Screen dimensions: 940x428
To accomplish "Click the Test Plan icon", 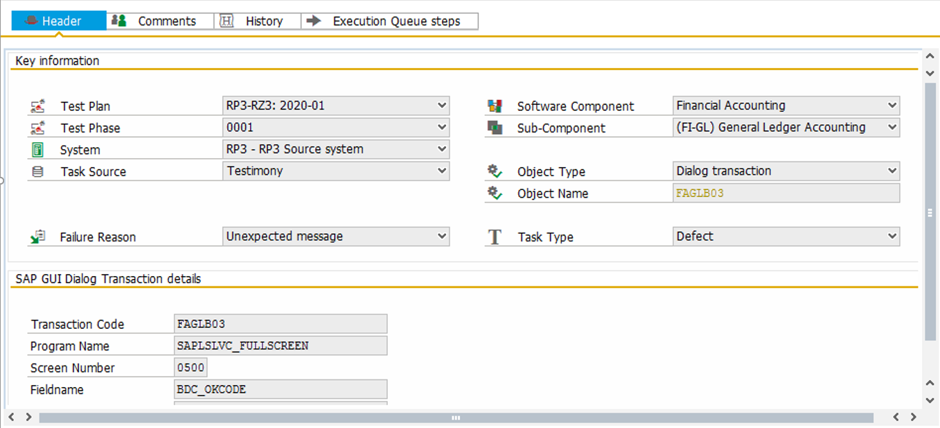I will point(38,106).
